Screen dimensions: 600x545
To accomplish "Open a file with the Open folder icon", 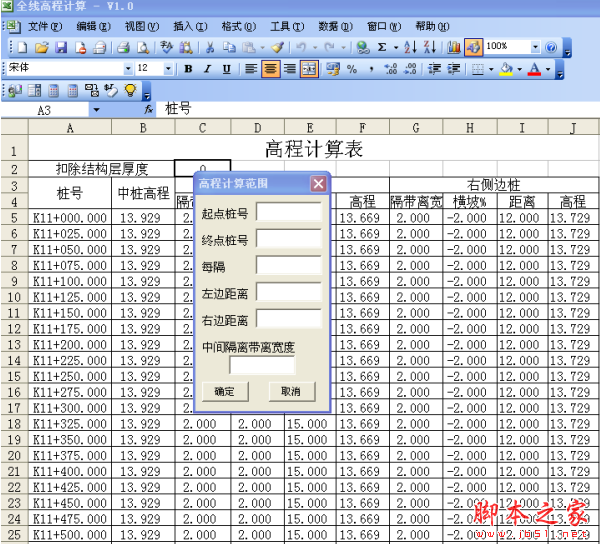I will pos(42,47).
